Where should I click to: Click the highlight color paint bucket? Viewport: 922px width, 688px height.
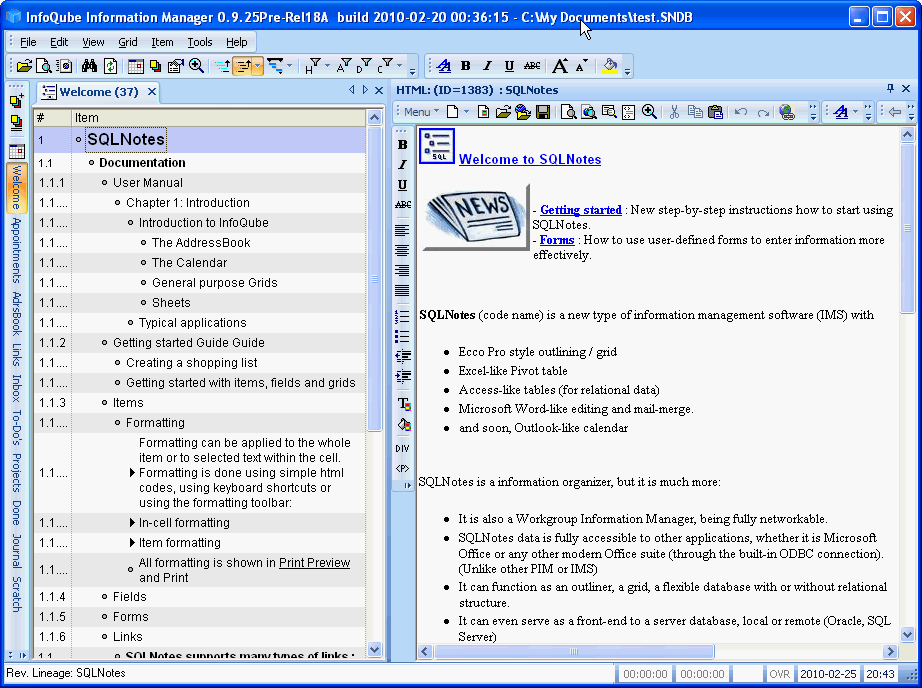610,66
